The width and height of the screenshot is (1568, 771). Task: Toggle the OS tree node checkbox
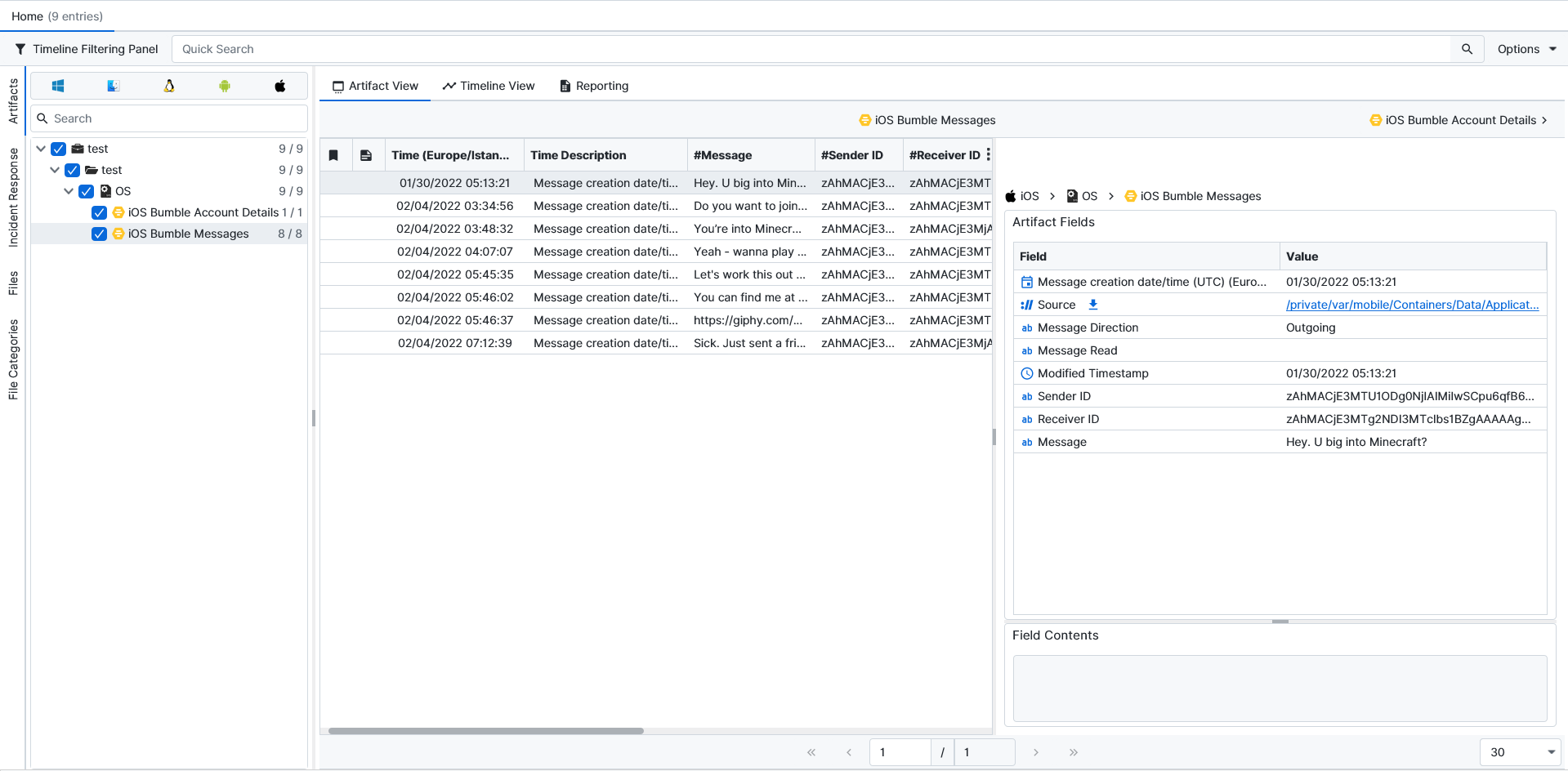[x=86, y=191]
